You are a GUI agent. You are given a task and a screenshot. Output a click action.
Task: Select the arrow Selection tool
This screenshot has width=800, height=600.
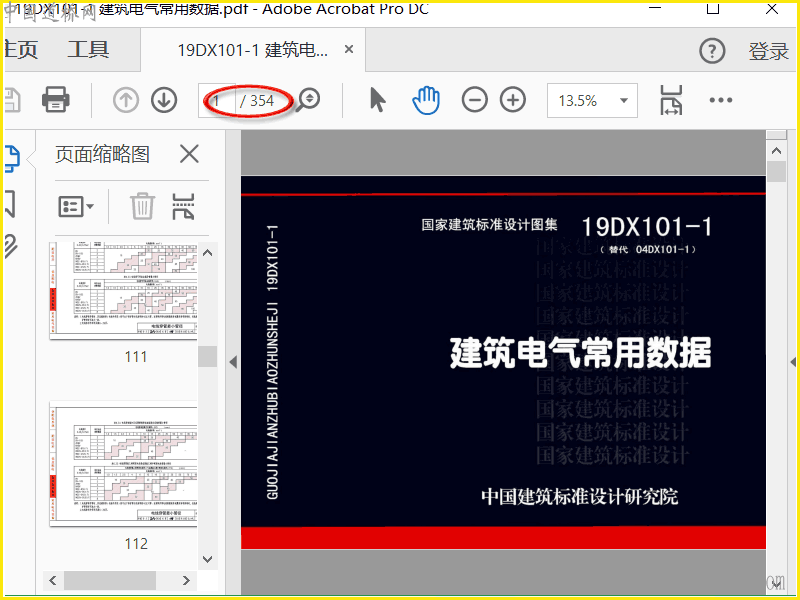pyautogui.click(x=378, y=99)
